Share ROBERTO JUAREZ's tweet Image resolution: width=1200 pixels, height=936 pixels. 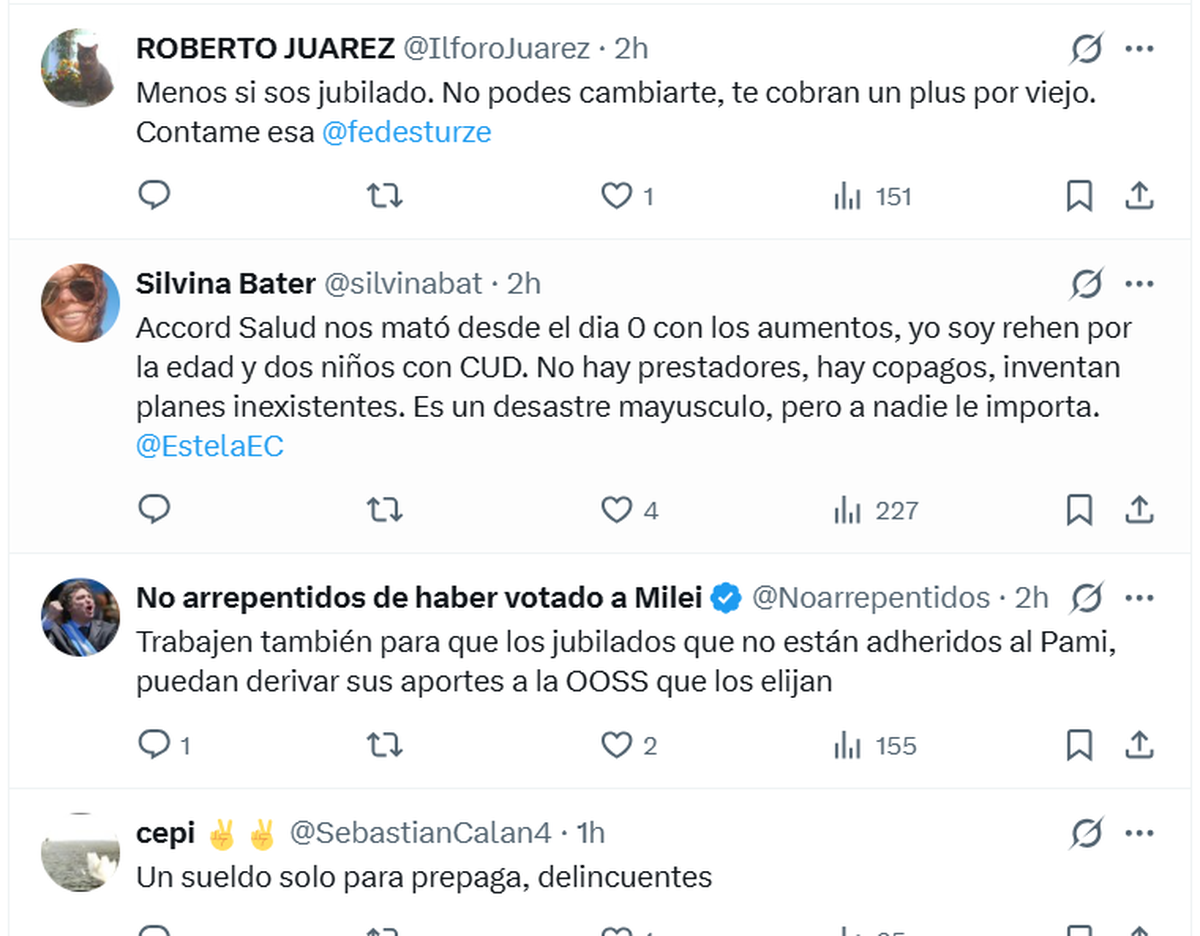[1140, 196]
